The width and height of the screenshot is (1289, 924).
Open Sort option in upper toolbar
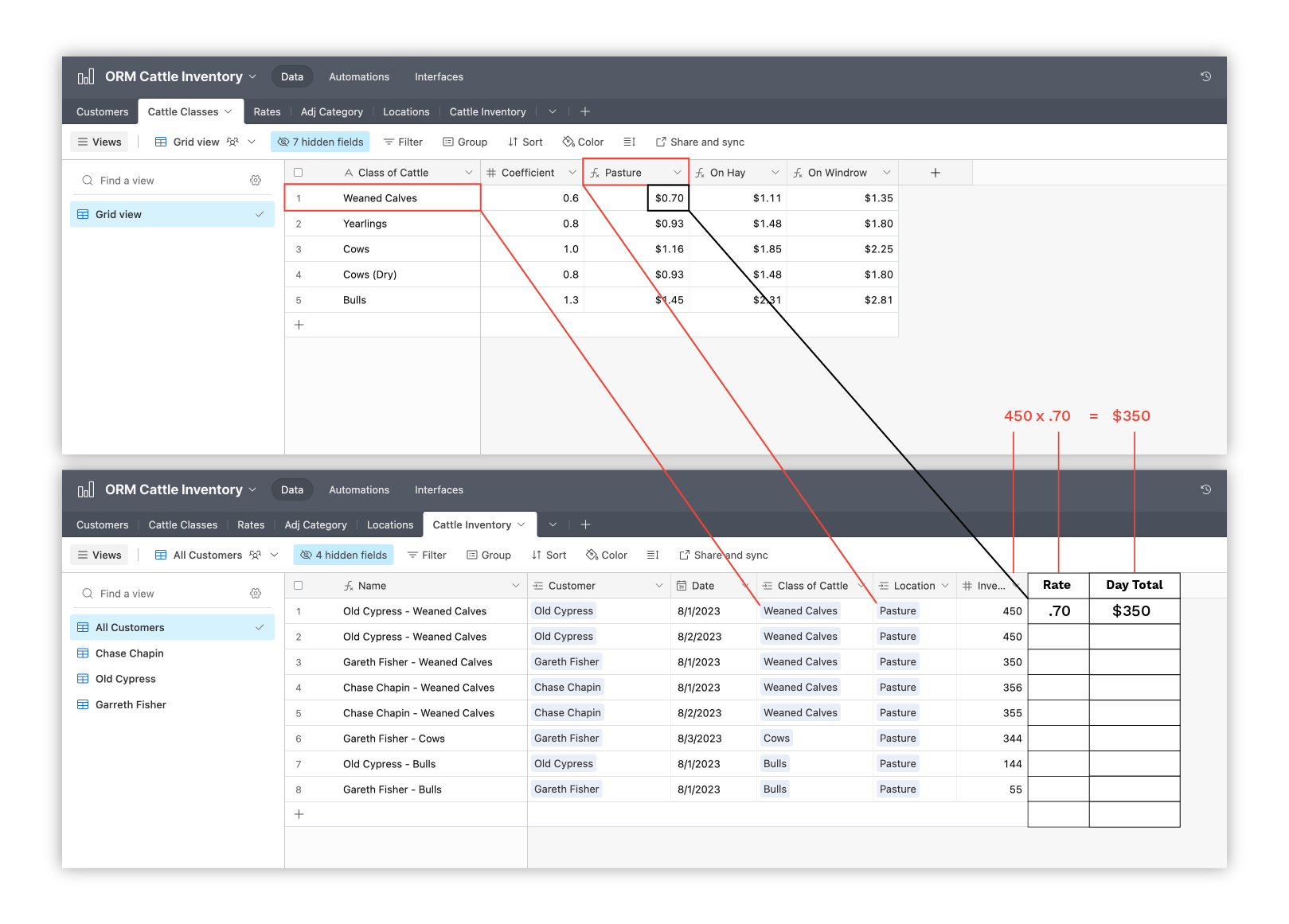click(x=525, y=142)
